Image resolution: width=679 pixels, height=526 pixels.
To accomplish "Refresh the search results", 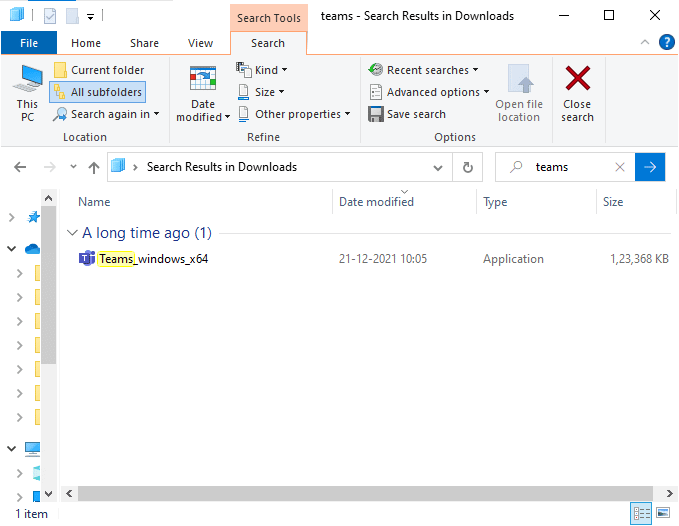I will [468, 167].
